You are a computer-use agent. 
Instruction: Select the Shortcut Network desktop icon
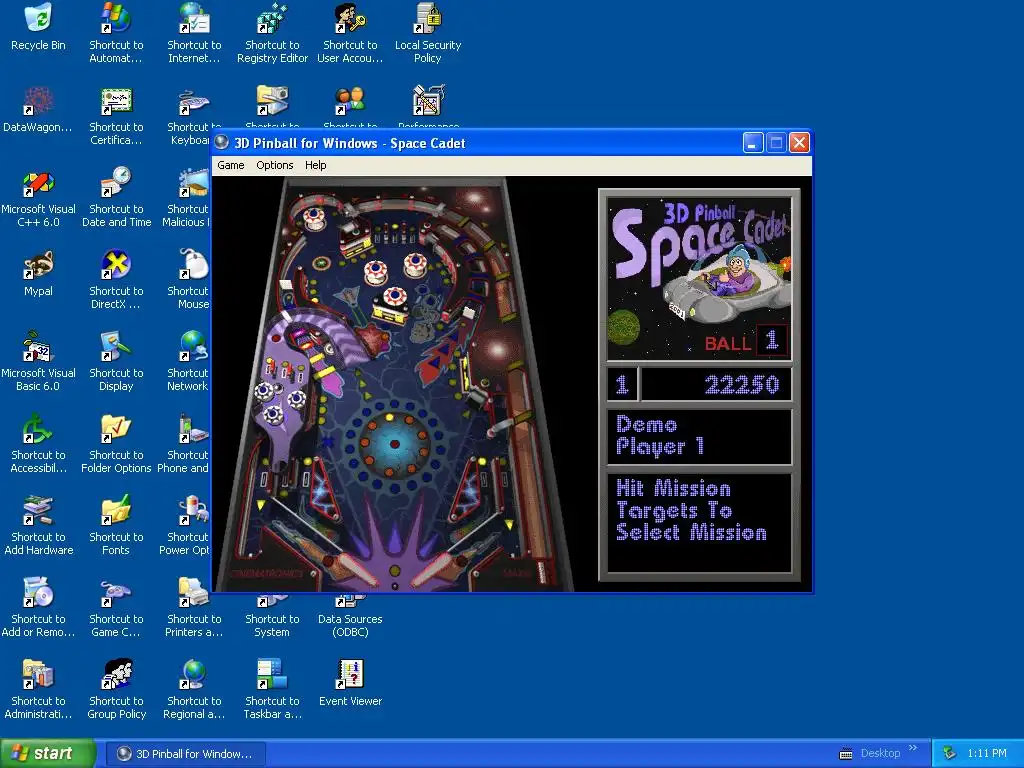(x=189, y=362)
